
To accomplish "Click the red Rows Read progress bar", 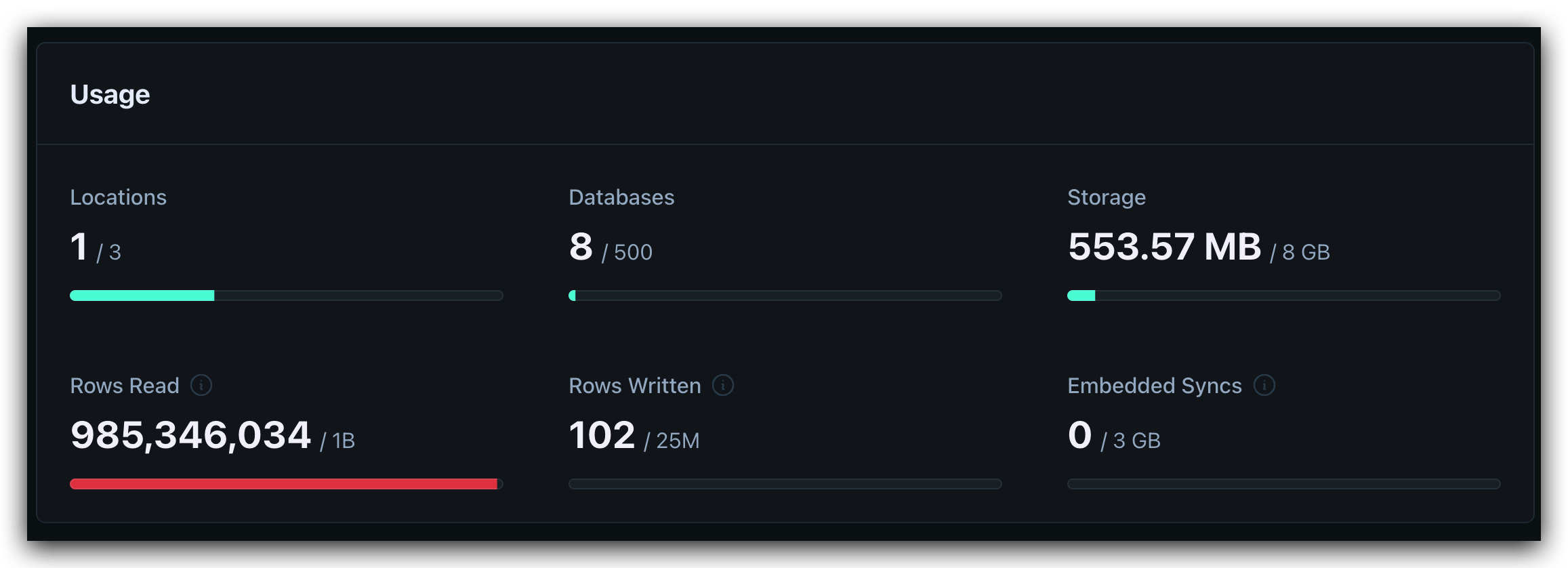I will (287, 484).
